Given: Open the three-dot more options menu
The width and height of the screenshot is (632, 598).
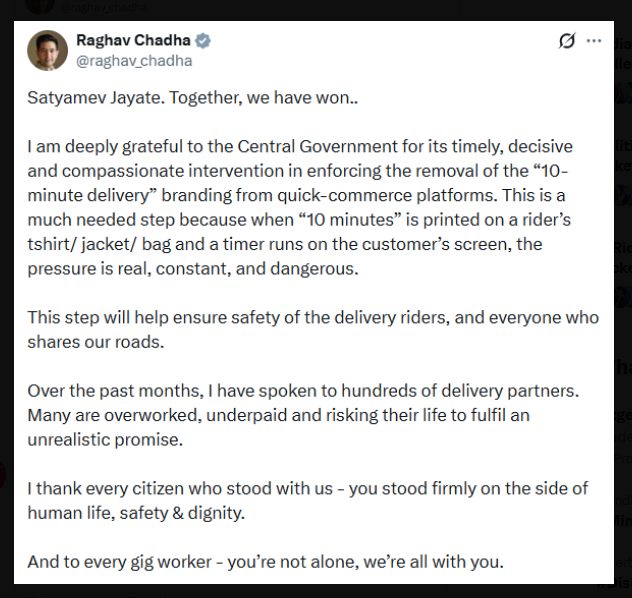Looking at the screenshot, I should click(x=594, y=41).
